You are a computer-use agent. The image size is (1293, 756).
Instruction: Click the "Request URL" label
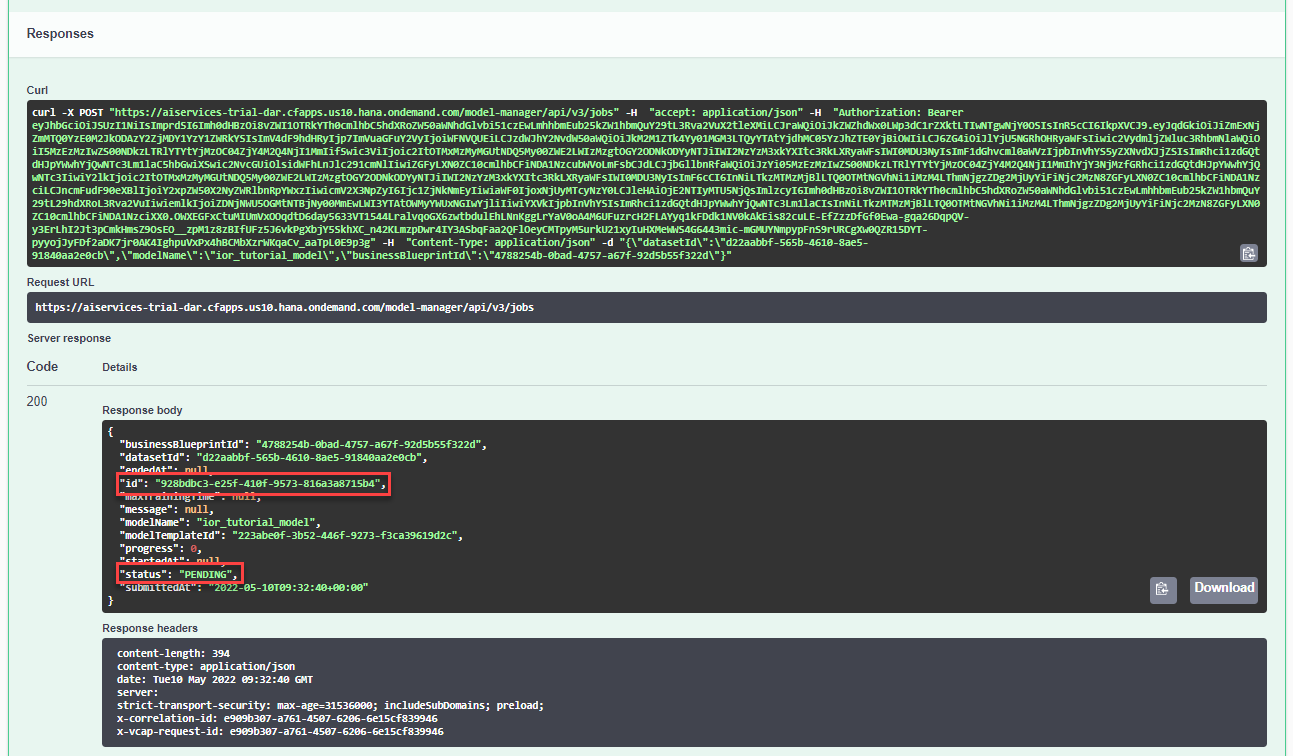(x=59, y=282)
